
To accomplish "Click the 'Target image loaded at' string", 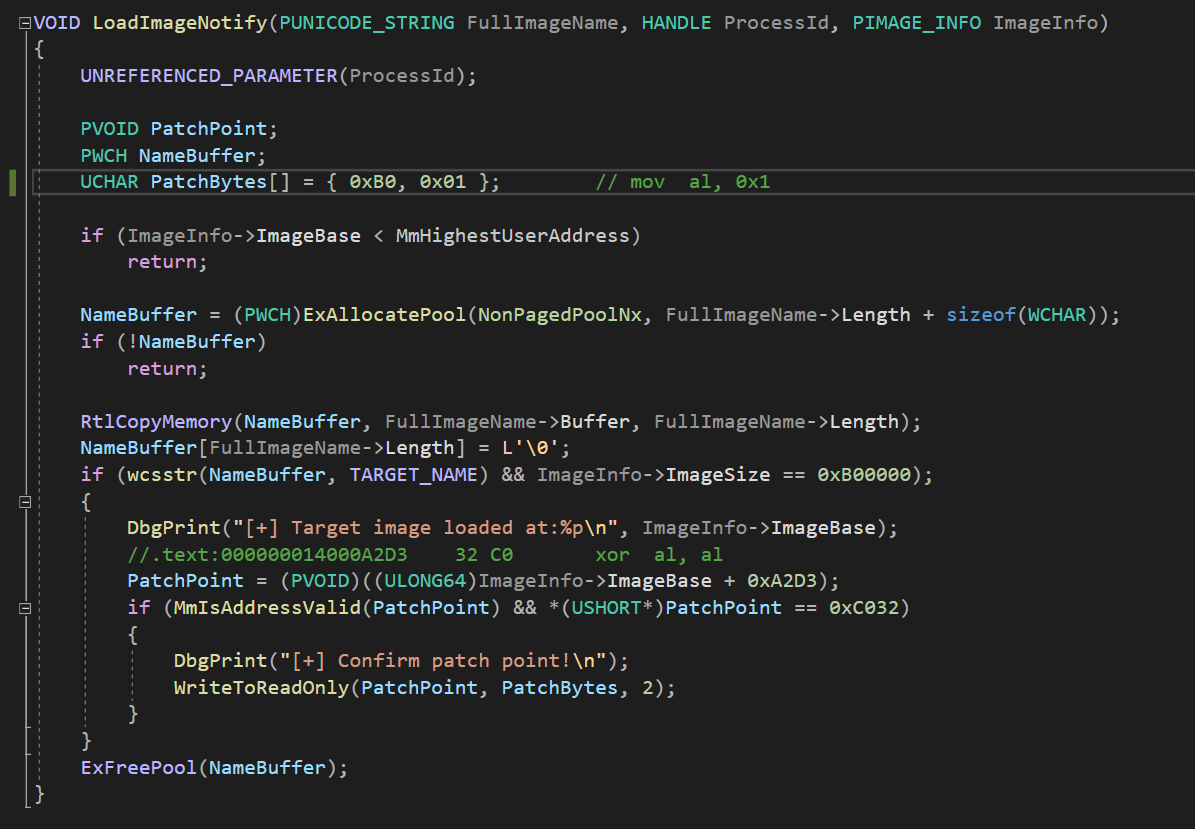I will (x=425, y=528).
